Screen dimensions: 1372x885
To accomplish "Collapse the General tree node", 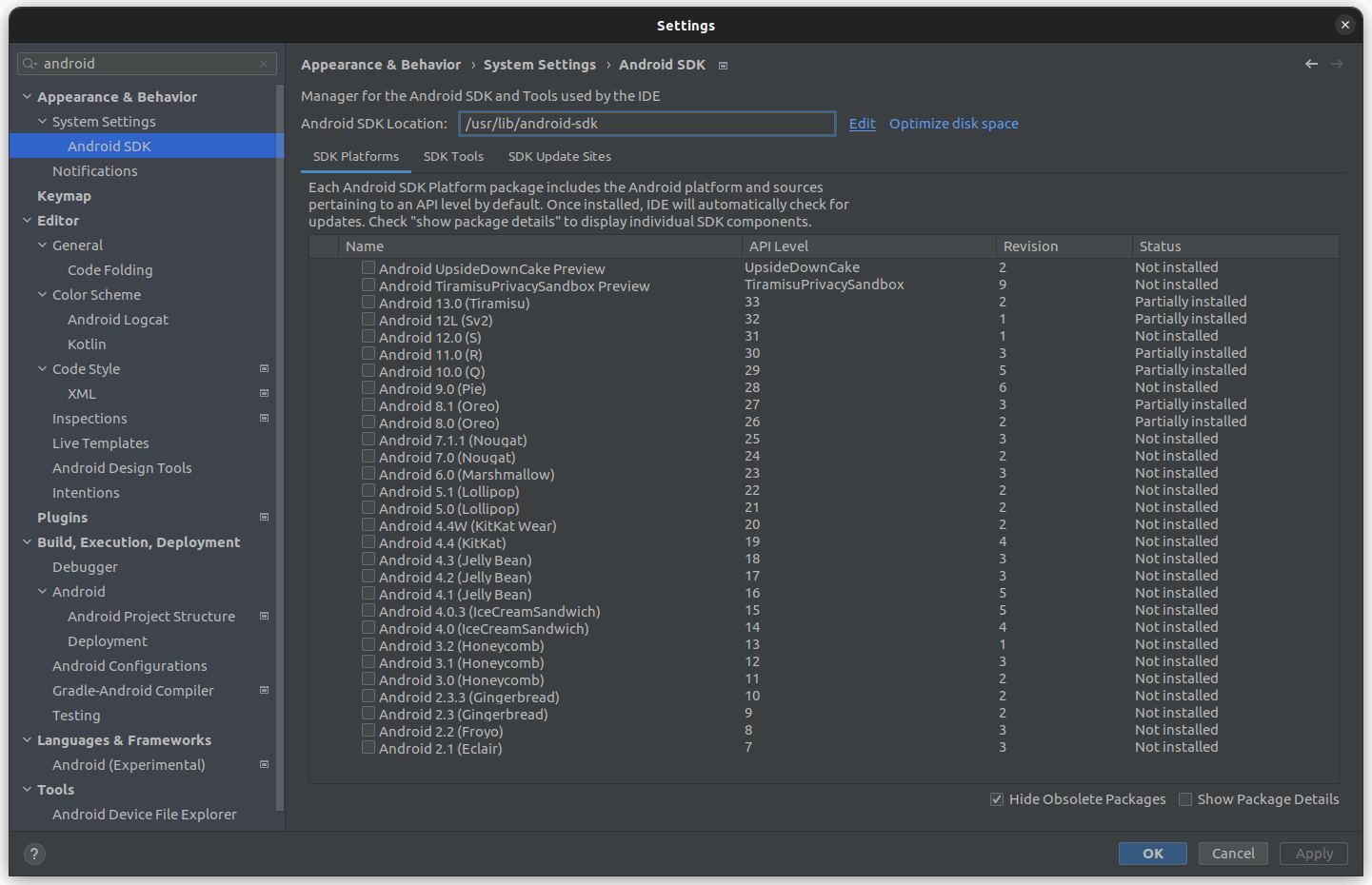I will pyautogui.click(x=43, y=246).
